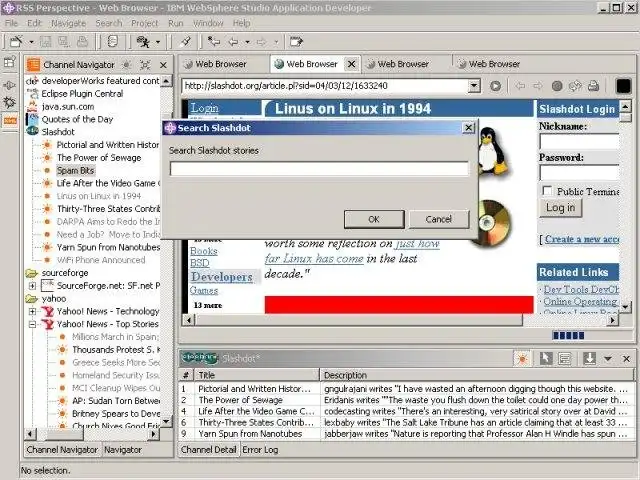This screenshot has width=640, height=480.
Task: Click the flashlight search icon in main toolbar
Action: [x=186, y=41]
